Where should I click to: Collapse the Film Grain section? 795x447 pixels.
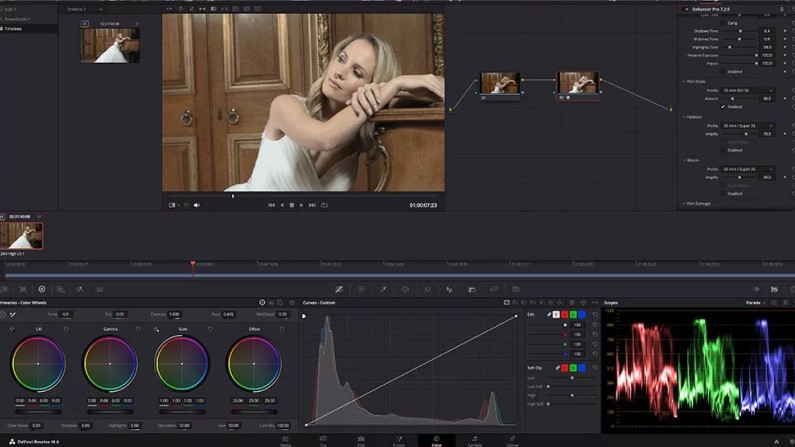684,82
